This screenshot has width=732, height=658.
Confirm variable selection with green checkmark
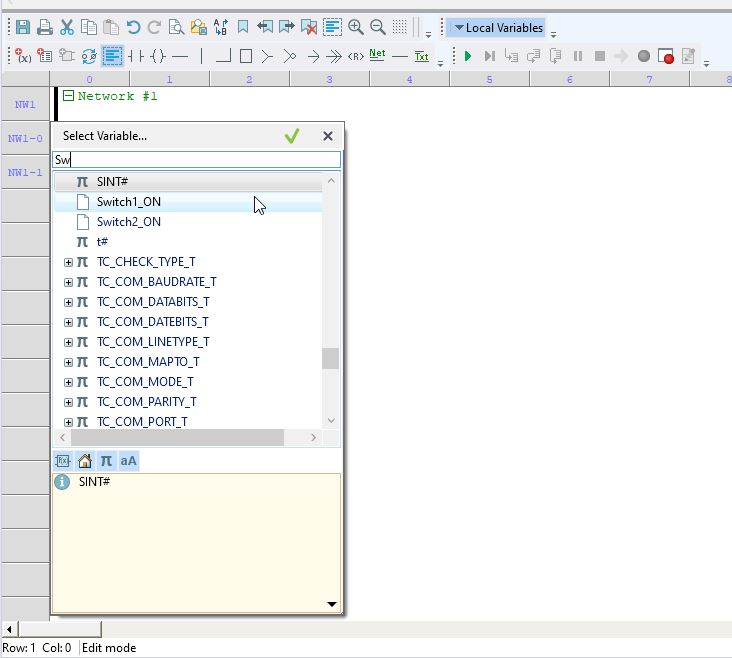pyautogui.click(x=292, y=136)
